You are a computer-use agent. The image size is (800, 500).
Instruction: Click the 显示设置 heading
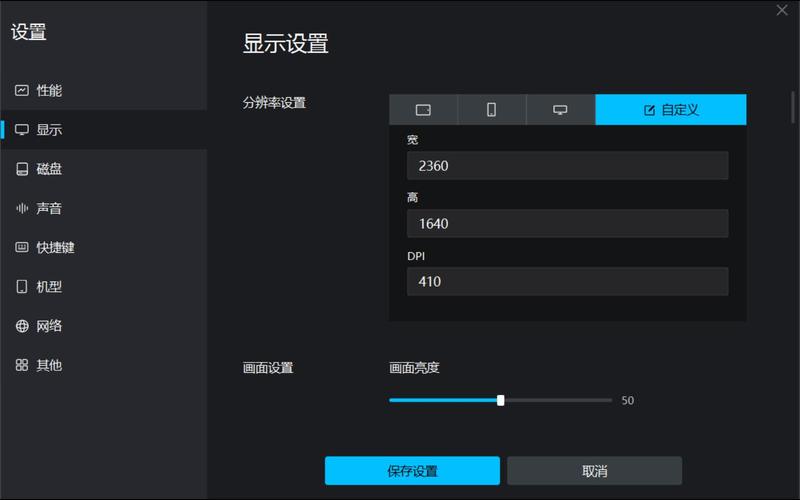pos(285,43)
